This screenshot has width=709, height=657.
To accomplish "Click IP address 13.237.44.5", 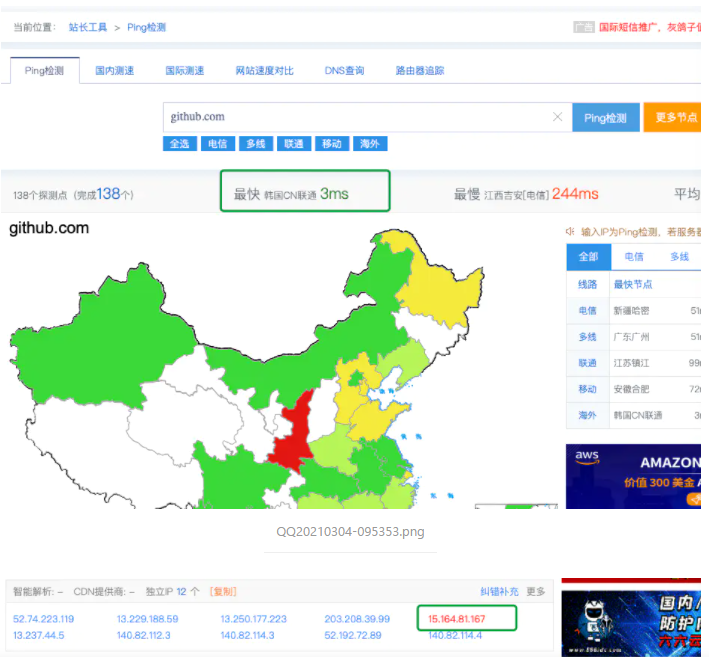I will pos(38,635).
